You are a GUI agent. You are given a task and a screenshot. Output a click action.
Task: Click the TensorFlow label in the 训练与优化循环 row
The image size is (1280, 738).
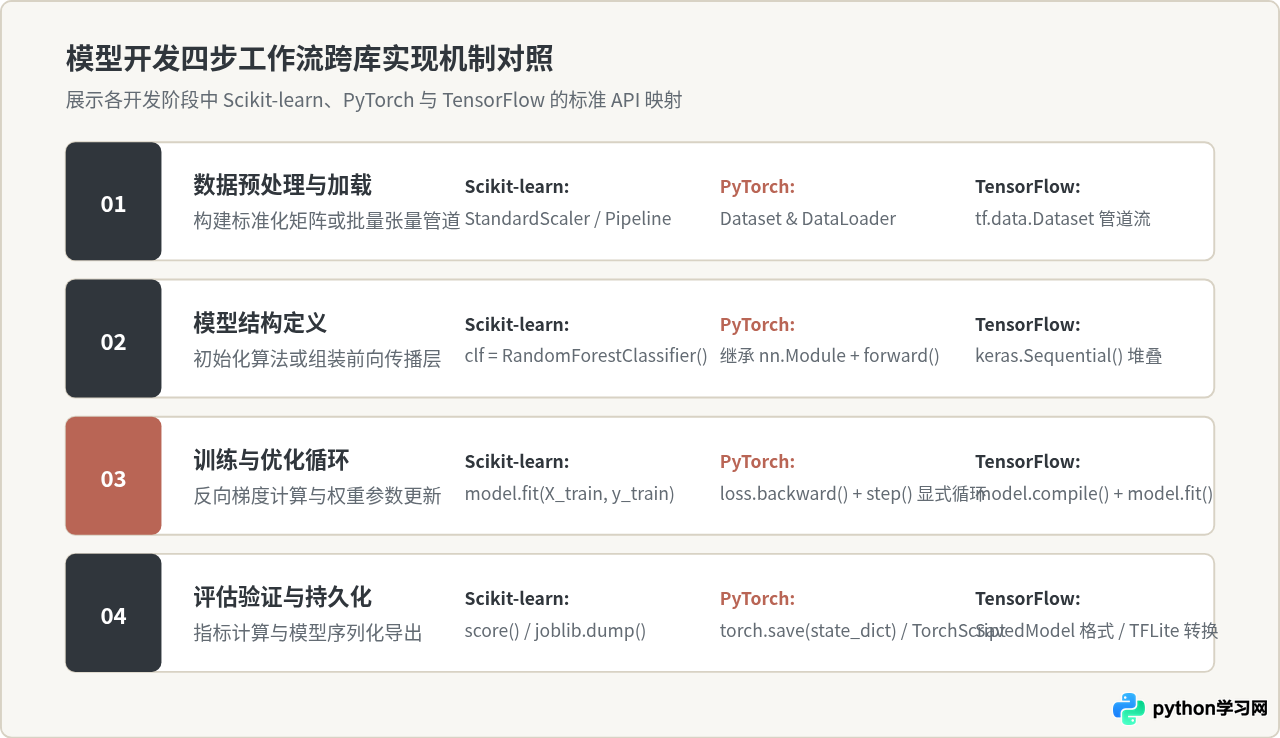(1028, 462)
